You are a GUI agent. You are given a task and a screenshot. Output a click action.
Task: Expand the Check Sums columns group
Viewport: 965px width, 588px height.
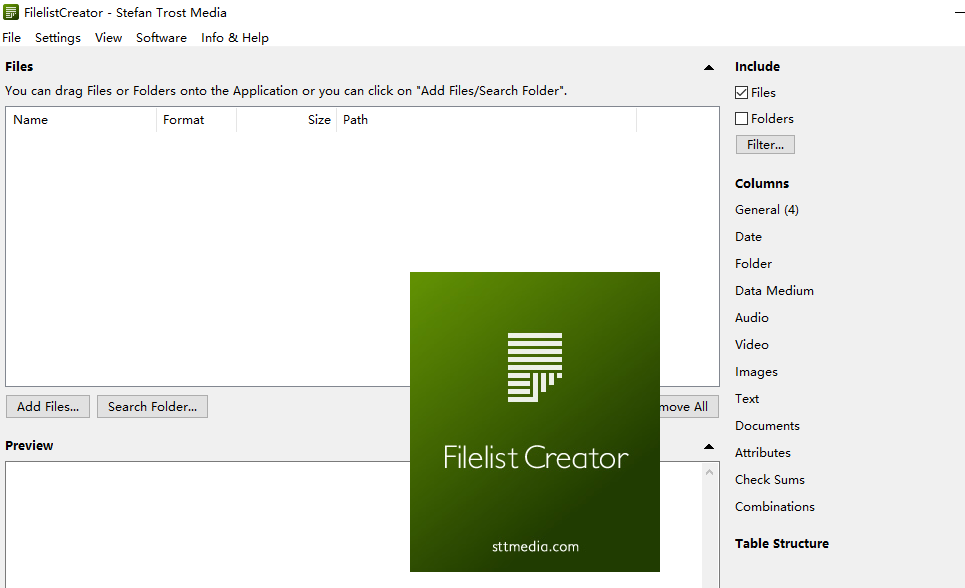point(770,480)
